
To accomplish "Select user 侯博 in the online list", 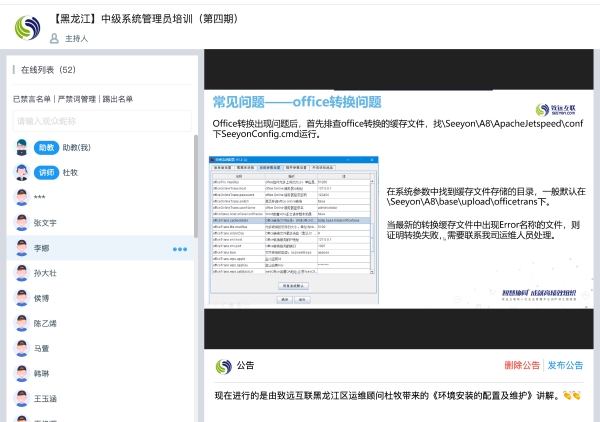I will [100, 298].
